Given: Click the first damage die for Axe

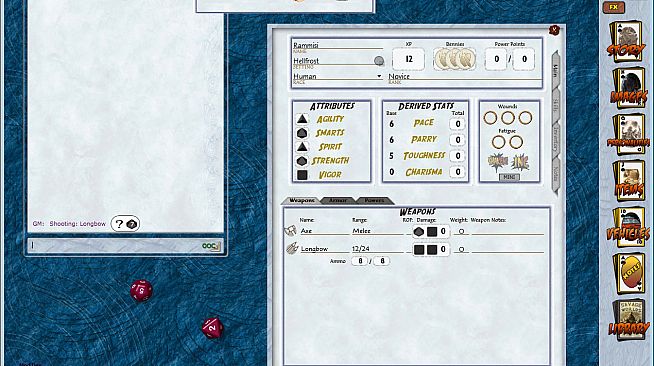Looking at the screenshot, I should [419, 231].
